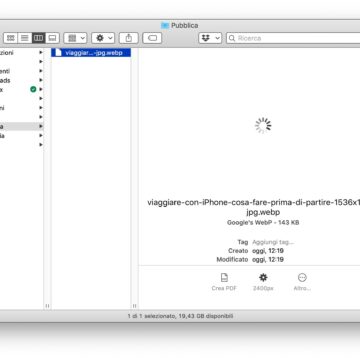Expand the row with the green checkmark
This screenshot has height=360, width=360.
(41, 89)
